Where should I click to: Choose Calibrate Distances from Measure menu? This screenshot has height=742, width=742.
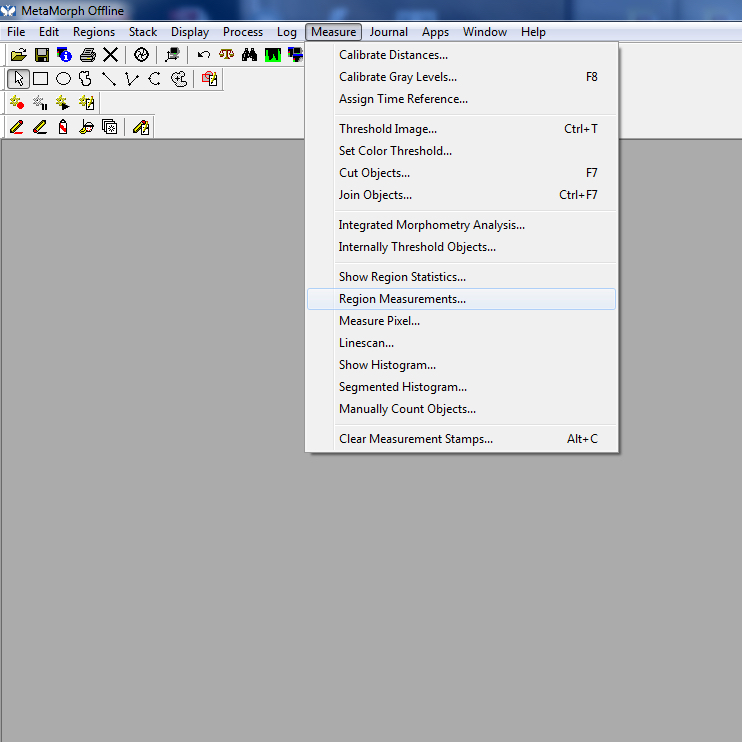pos(461,55)
